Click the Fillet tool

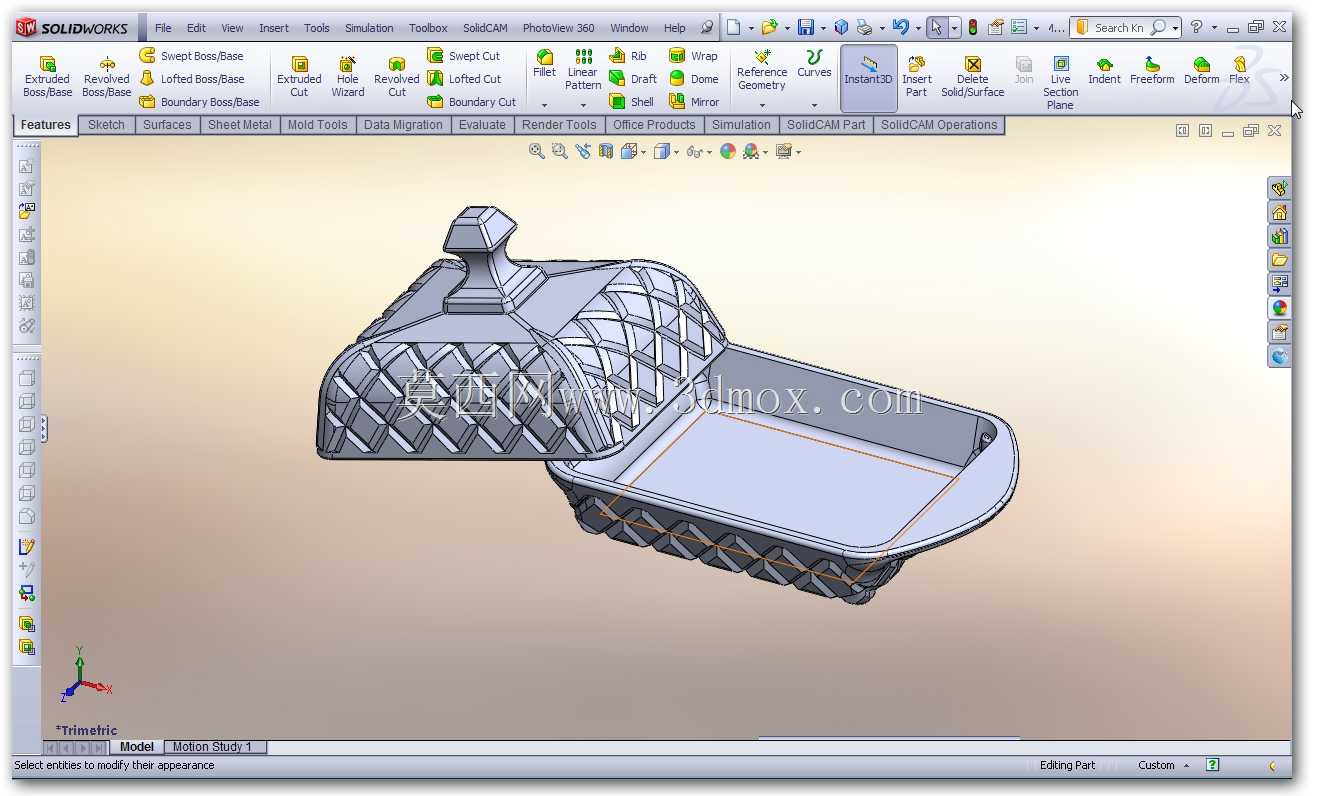click(544, 64)
